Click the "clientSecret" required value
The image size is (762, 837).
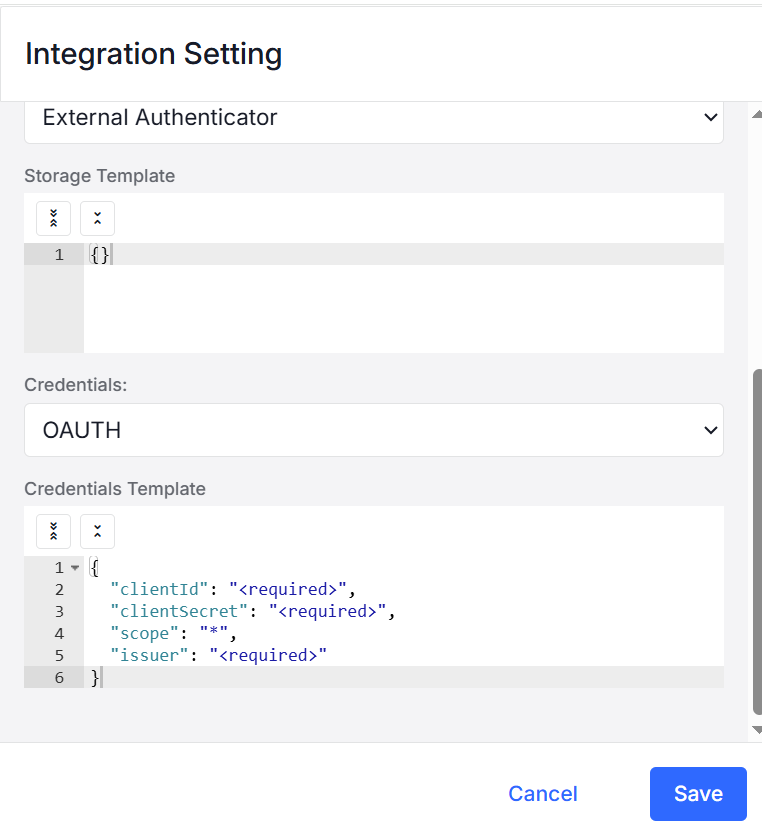click(328, 611)
